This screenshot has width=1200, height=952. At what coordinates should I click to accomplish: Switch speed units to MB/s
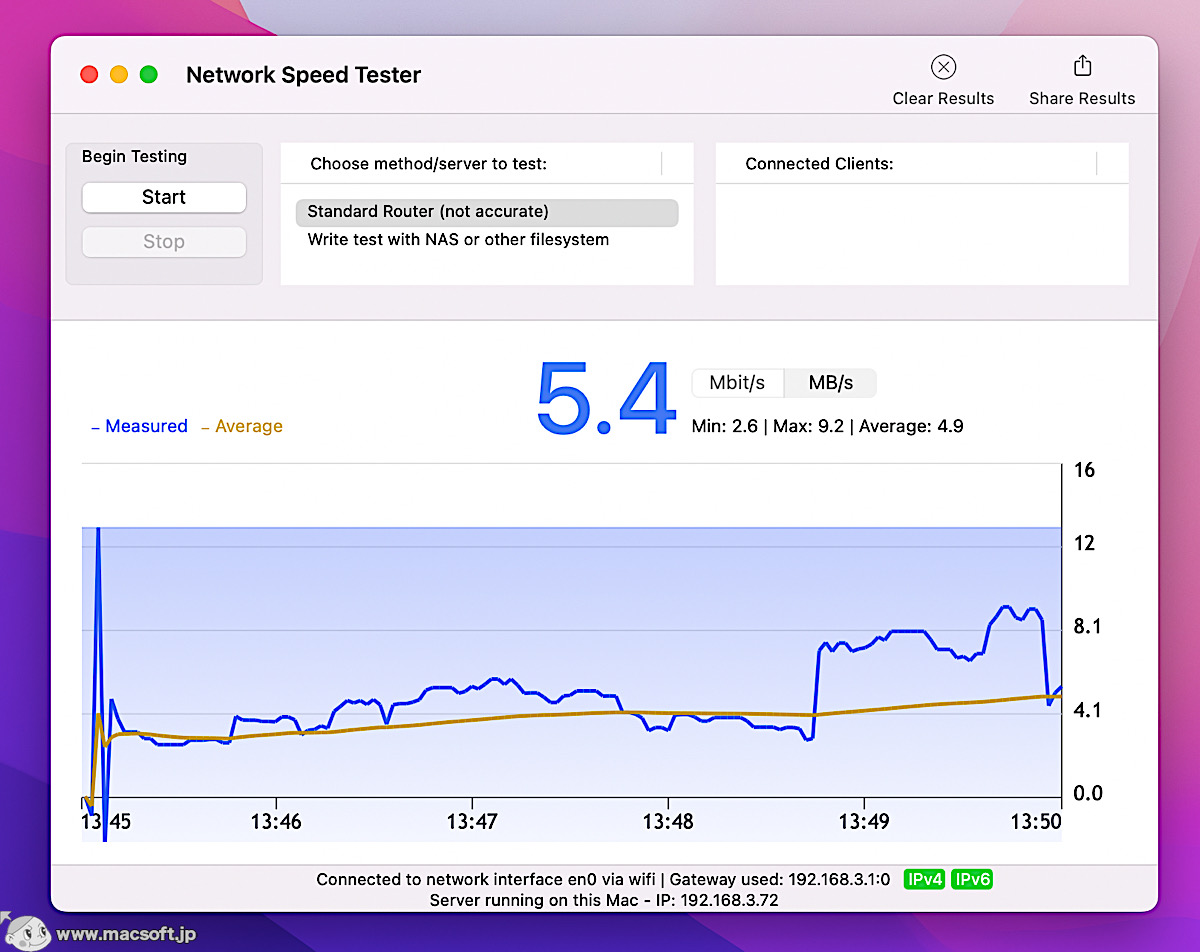[x=831, y=382]
